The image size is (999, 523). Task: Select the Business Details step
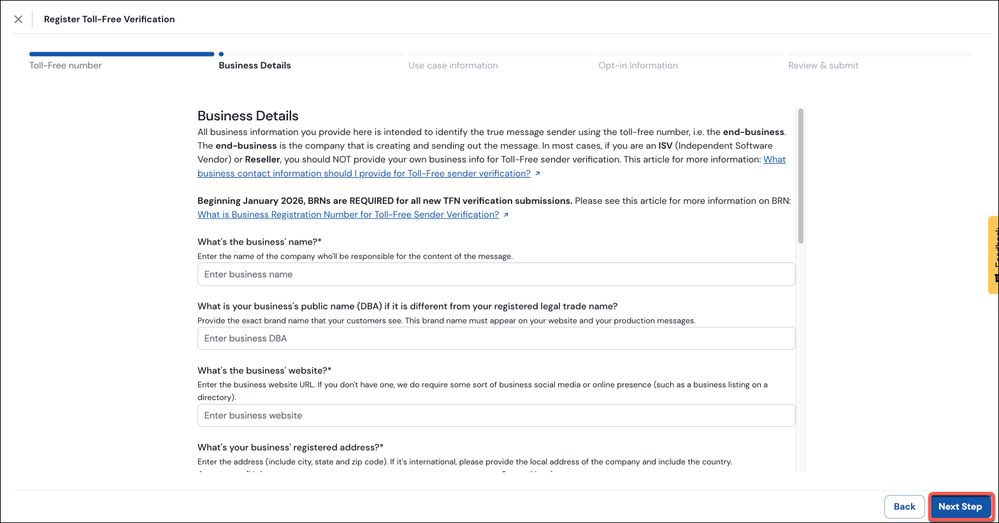(255, 66)
